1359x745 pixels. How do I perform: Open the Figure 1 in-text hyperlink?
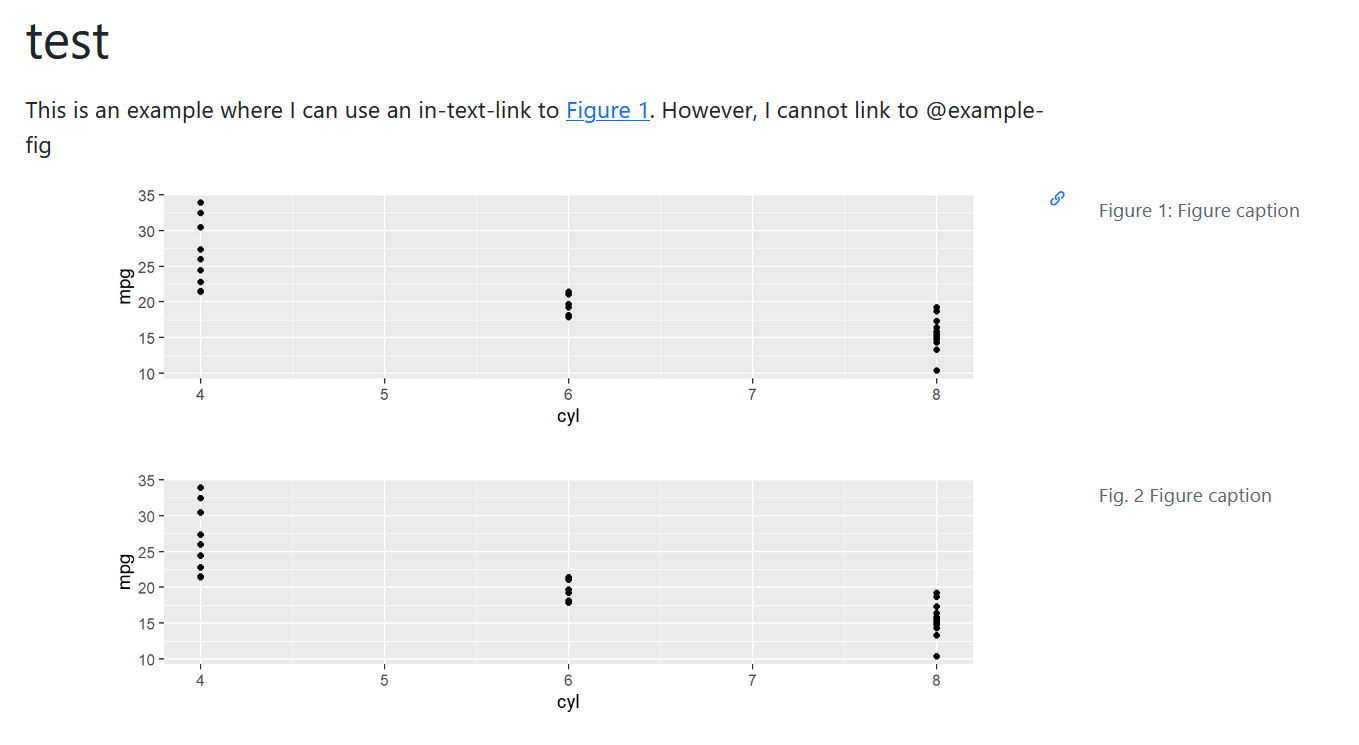click(608, 110)
